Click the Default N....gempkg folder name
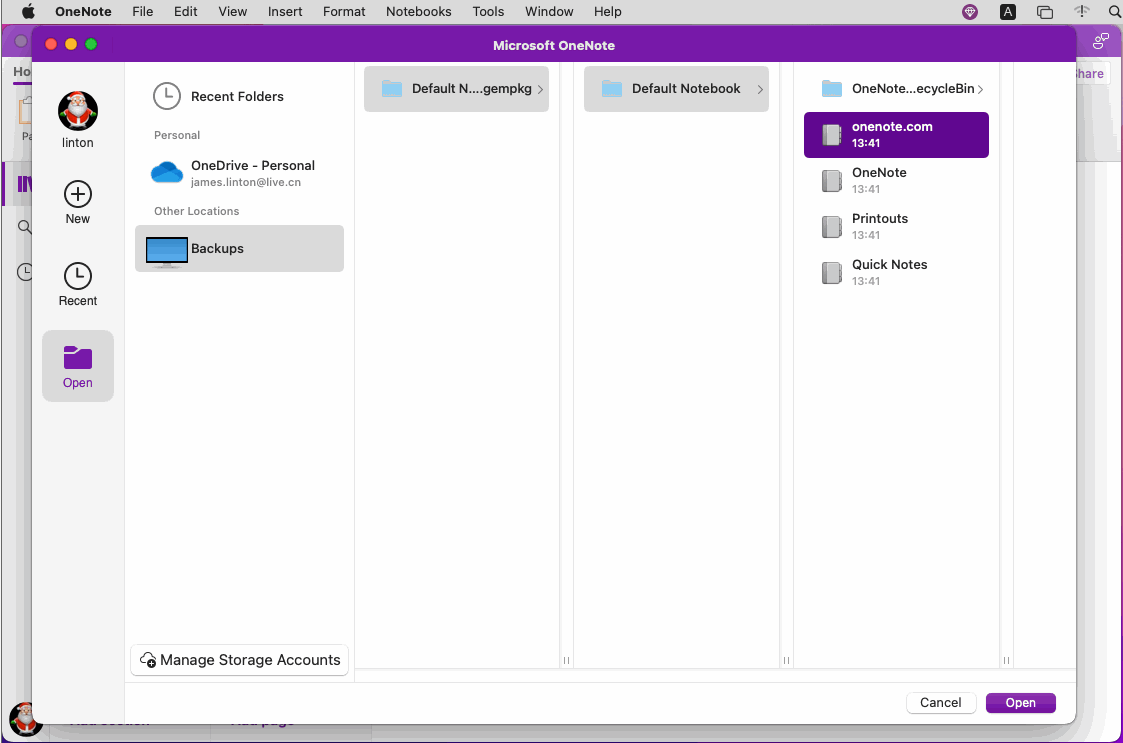The width and height of the screenshot is (1123, 743). pyautogui.click(x=471, y=89)
